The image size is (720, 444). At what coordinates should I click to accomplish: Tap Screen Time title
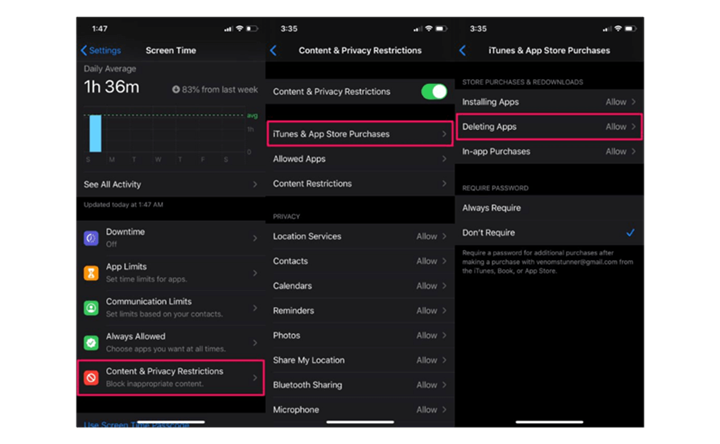pos(171,51)
